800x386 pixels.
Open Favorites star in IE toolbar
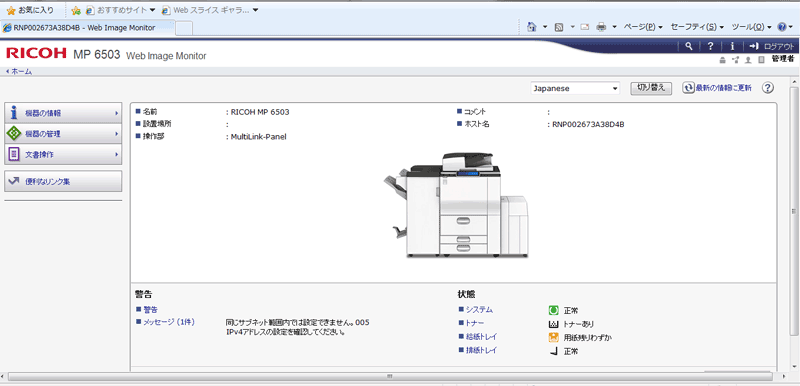pos(30,10)
